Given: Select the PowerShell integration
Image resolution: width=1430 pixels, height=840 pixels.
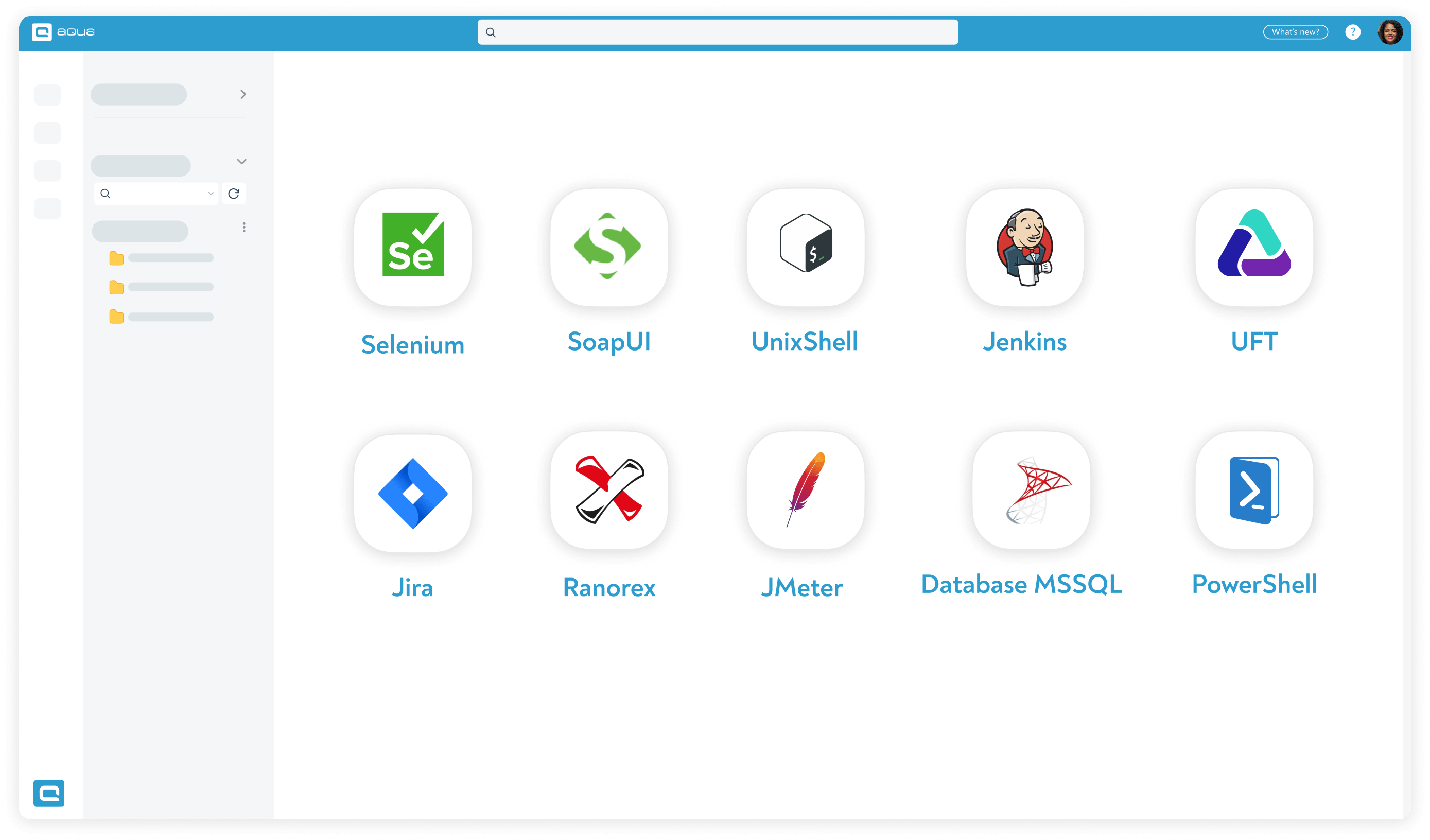Looking at the screenshot, I should pyautogui.click(x=1253, y=493).
